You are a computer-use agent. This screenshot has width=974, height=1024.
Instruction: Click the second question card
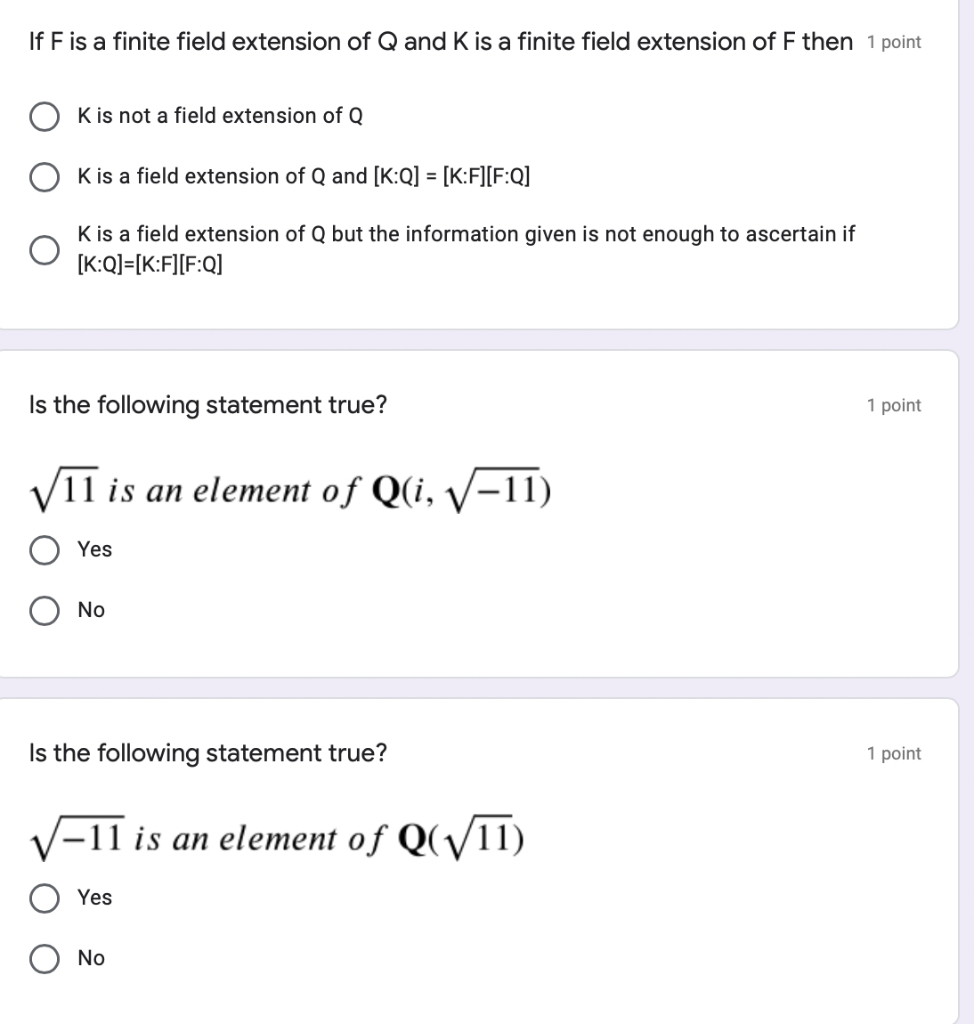click(x=480, y=510)
